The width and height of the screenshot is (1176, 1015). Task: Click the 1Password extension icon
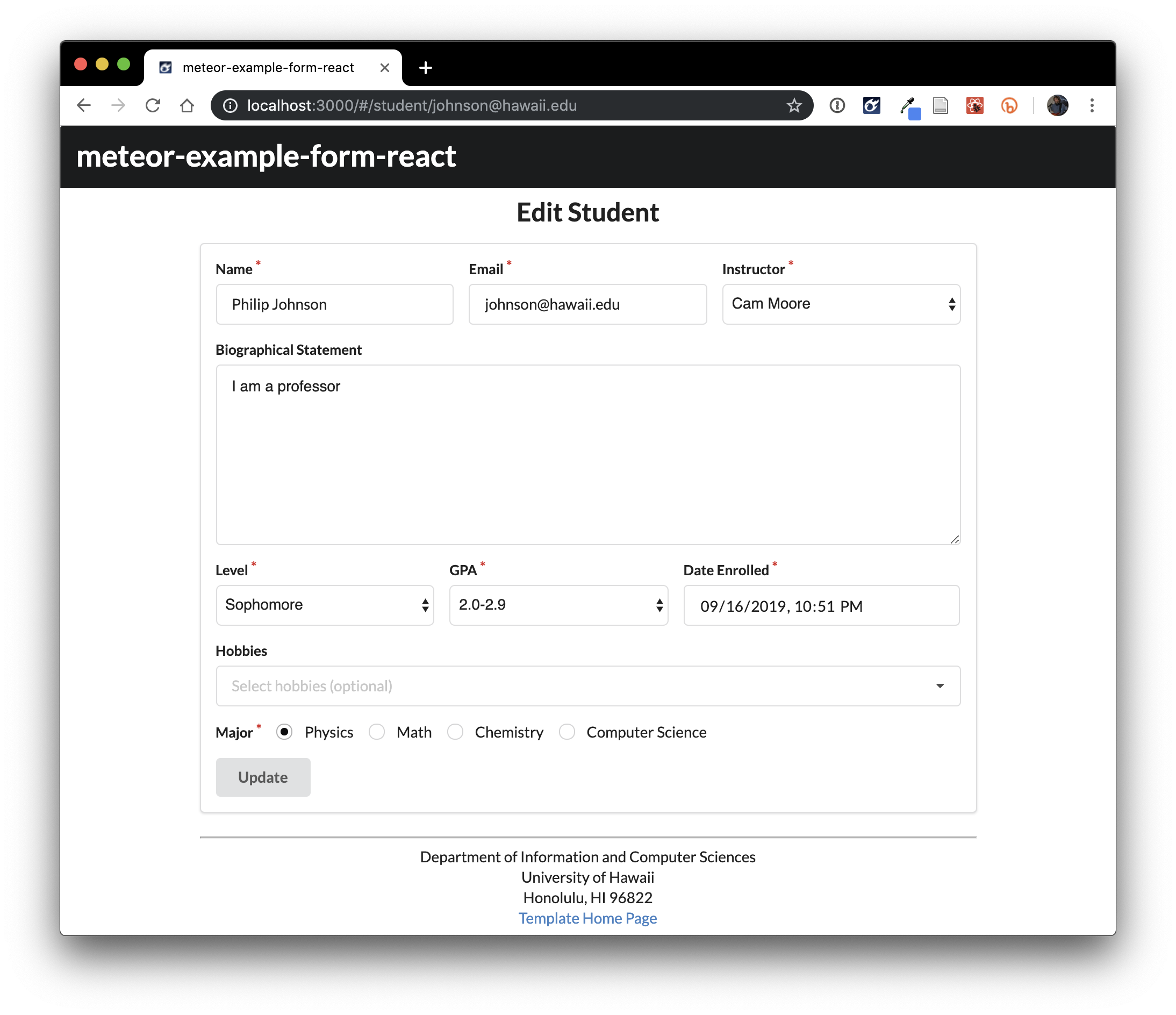(x=837, y=105)
